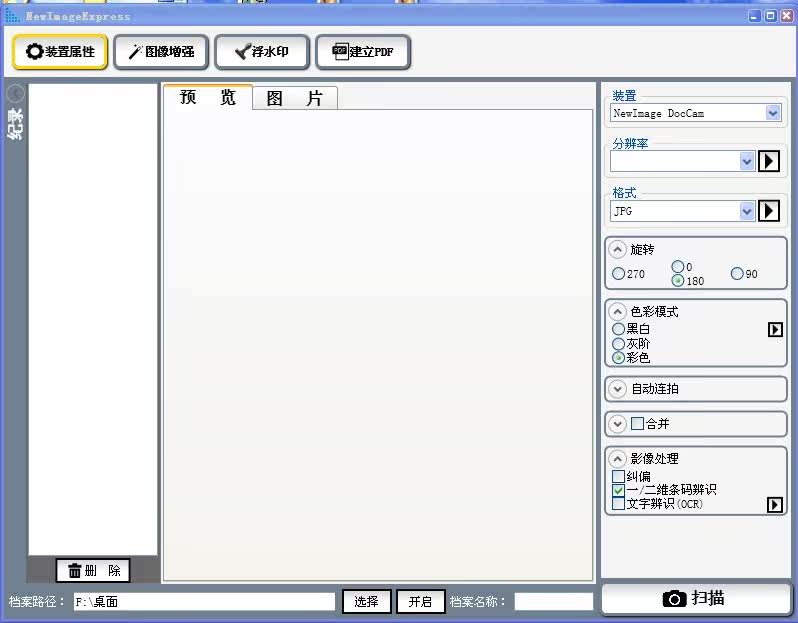Collapse the 纪录 record sidebar arrow
Viewport: 798px width, 623px height.
point(16,93)
